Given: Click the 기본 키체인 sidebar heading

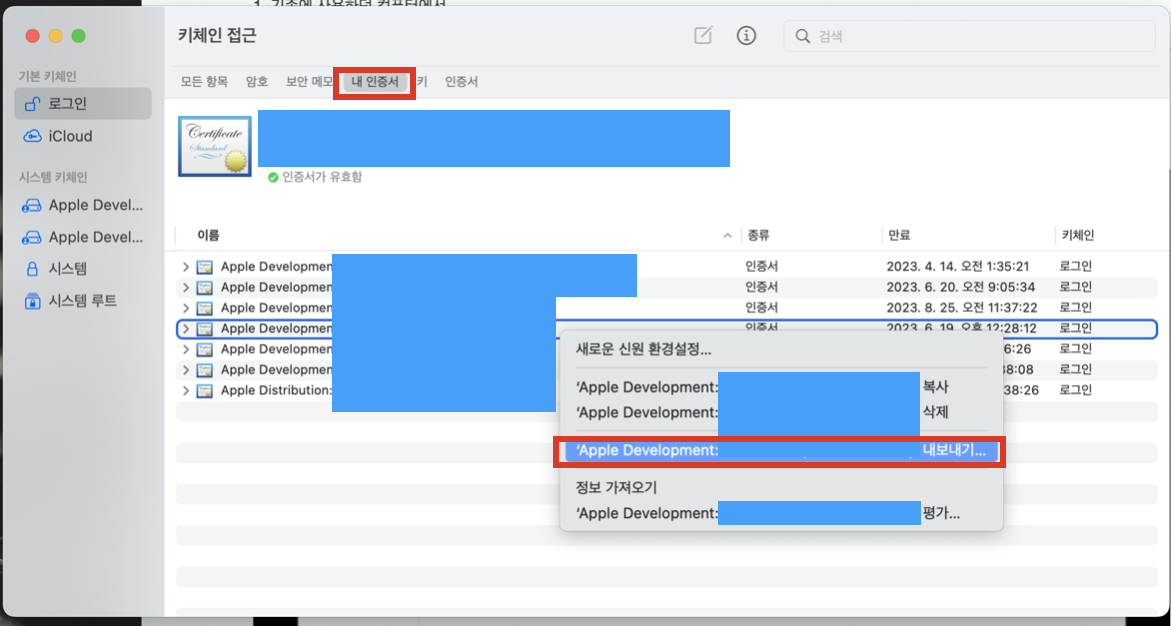Looking at the screenshot, I should click(x=48, y=76).
